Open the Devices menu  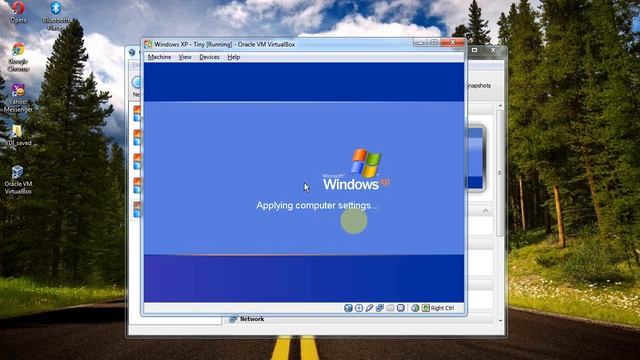(209, 57)
